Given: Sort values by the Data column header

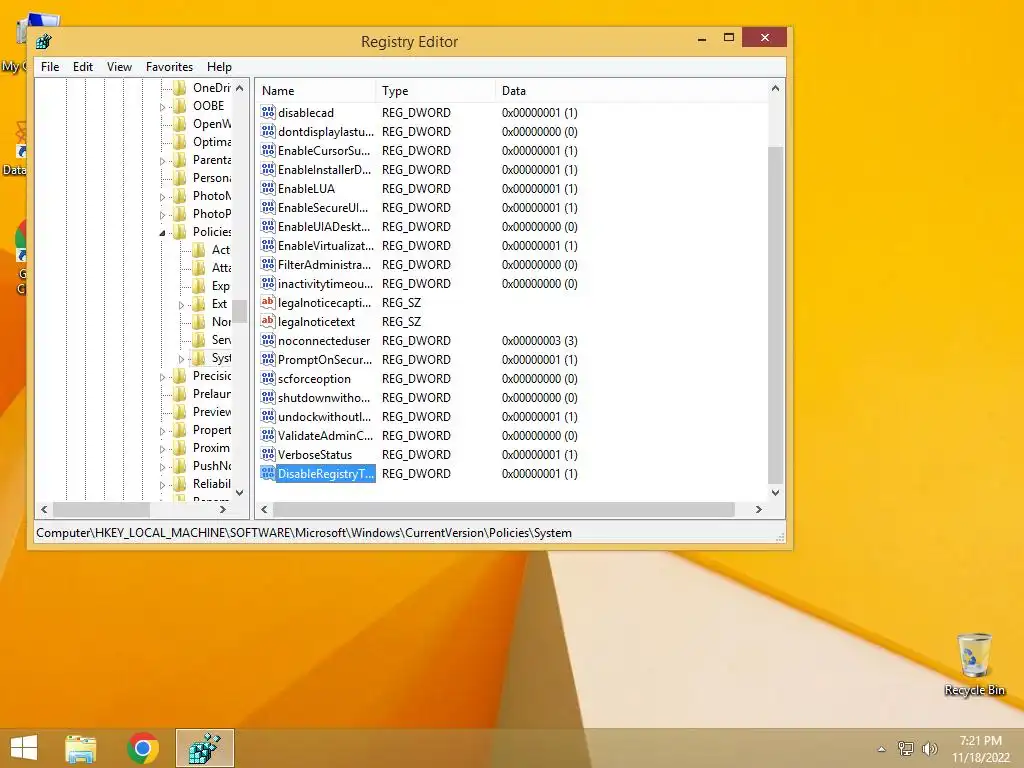Looking at the screenshot, I should coord(630,91).
